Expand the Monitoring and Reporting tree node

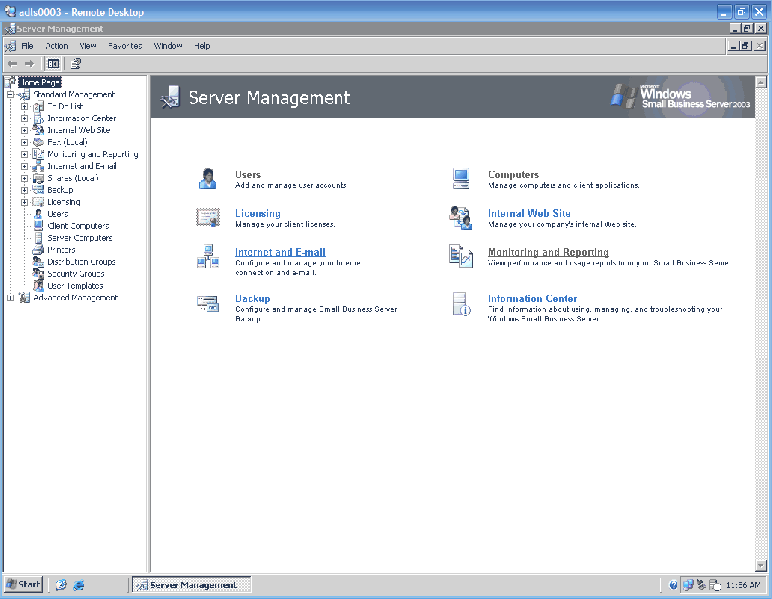(x=24, y=154)
